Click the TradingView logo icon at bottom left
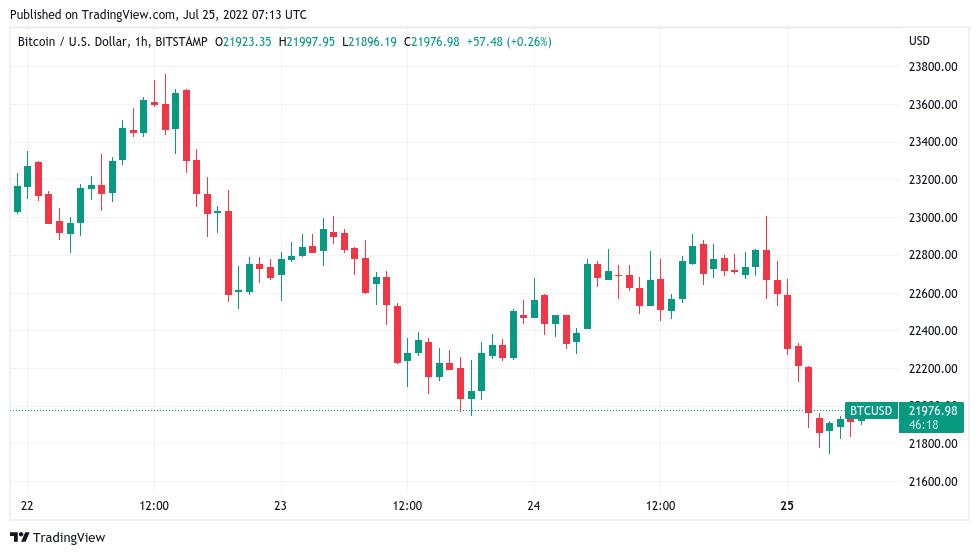The height and width of the screenshot is (555, 979). tap(20, 538)
